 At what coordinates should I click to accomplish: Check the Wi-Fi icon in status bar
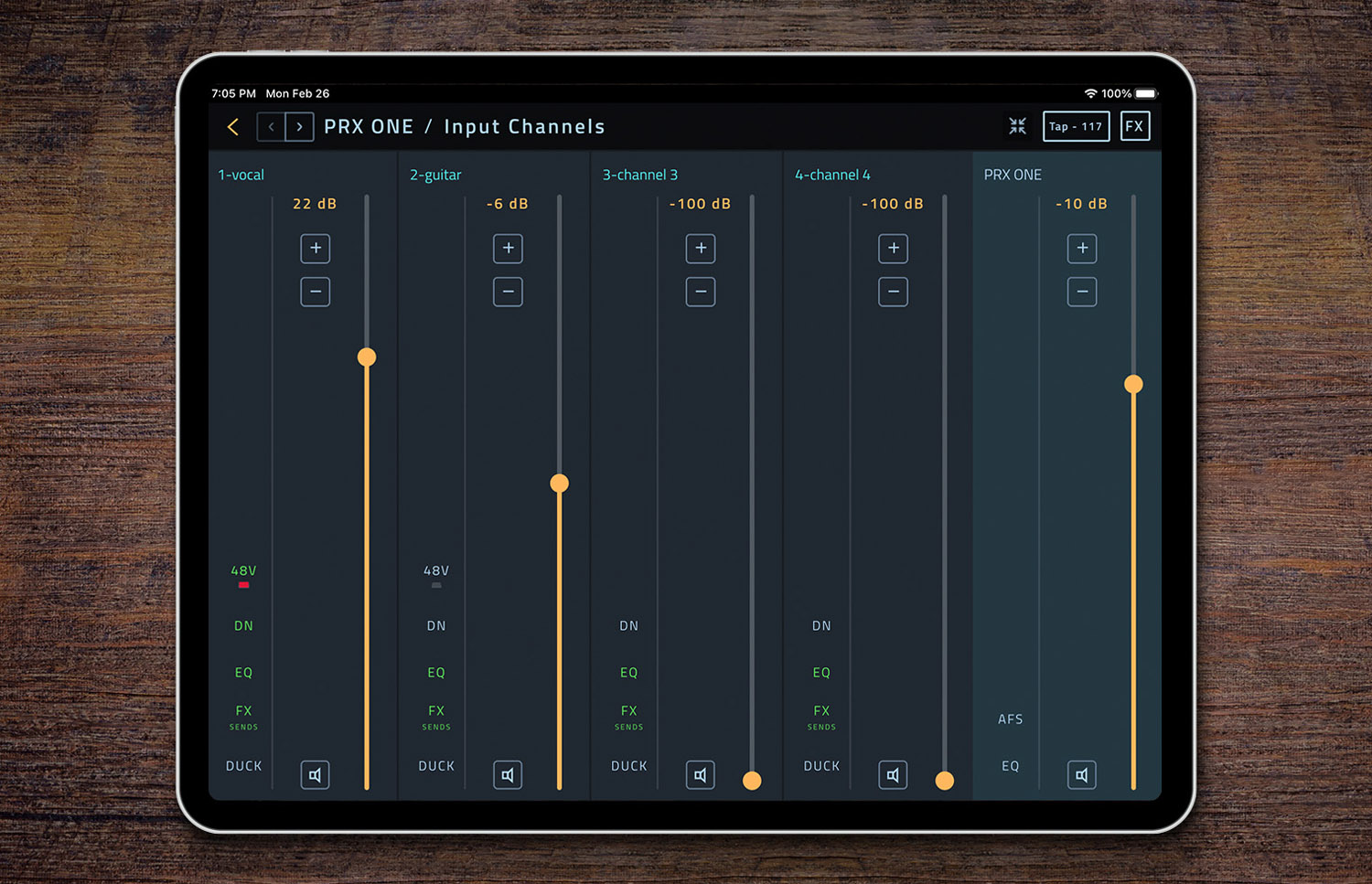[1090, 93]
